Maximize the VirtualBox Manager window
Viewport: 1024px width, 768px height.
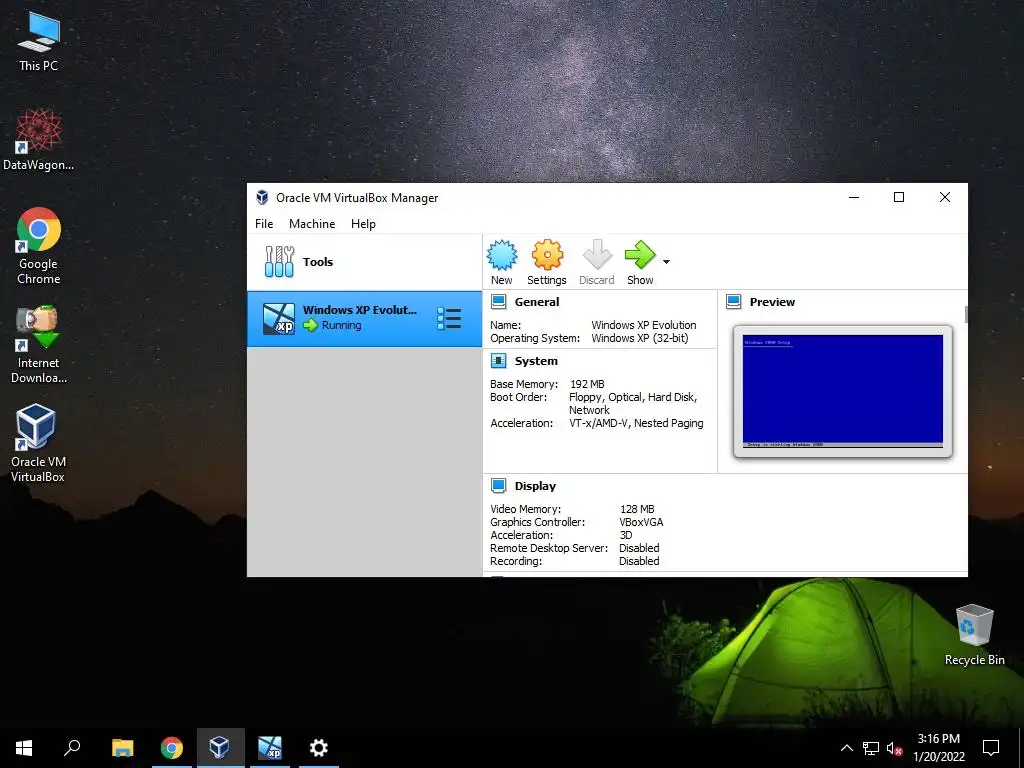pyautogui.click(x=899, y=197)
